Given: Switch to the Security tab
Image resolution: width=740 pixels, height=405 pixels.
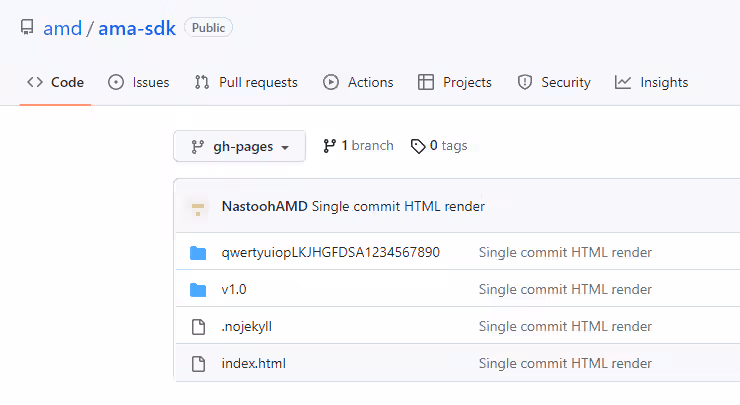Looking at the screenshot, I should (554, 82).
